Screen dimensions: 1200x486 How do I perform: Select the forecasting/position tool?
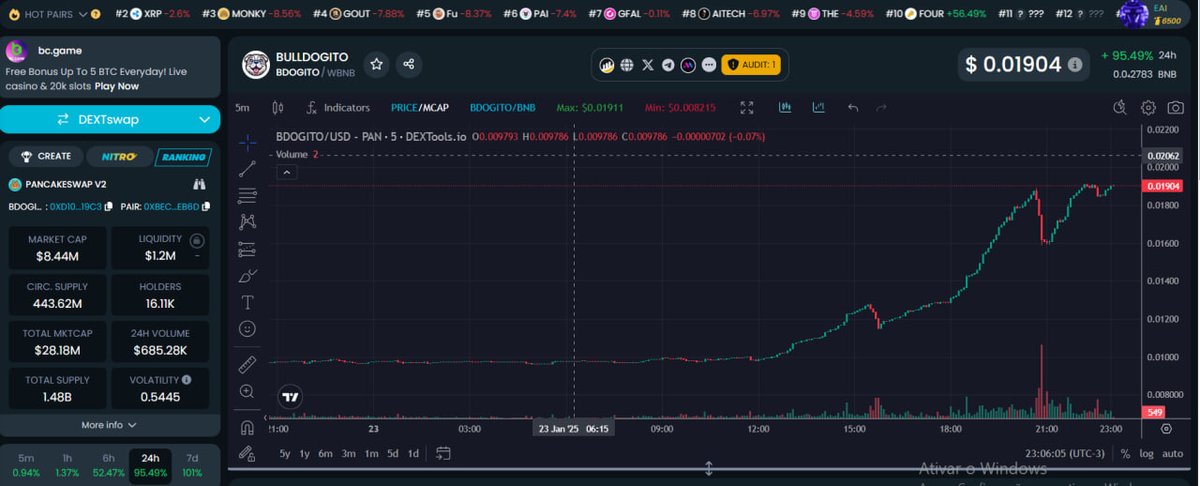click(247, 249)
